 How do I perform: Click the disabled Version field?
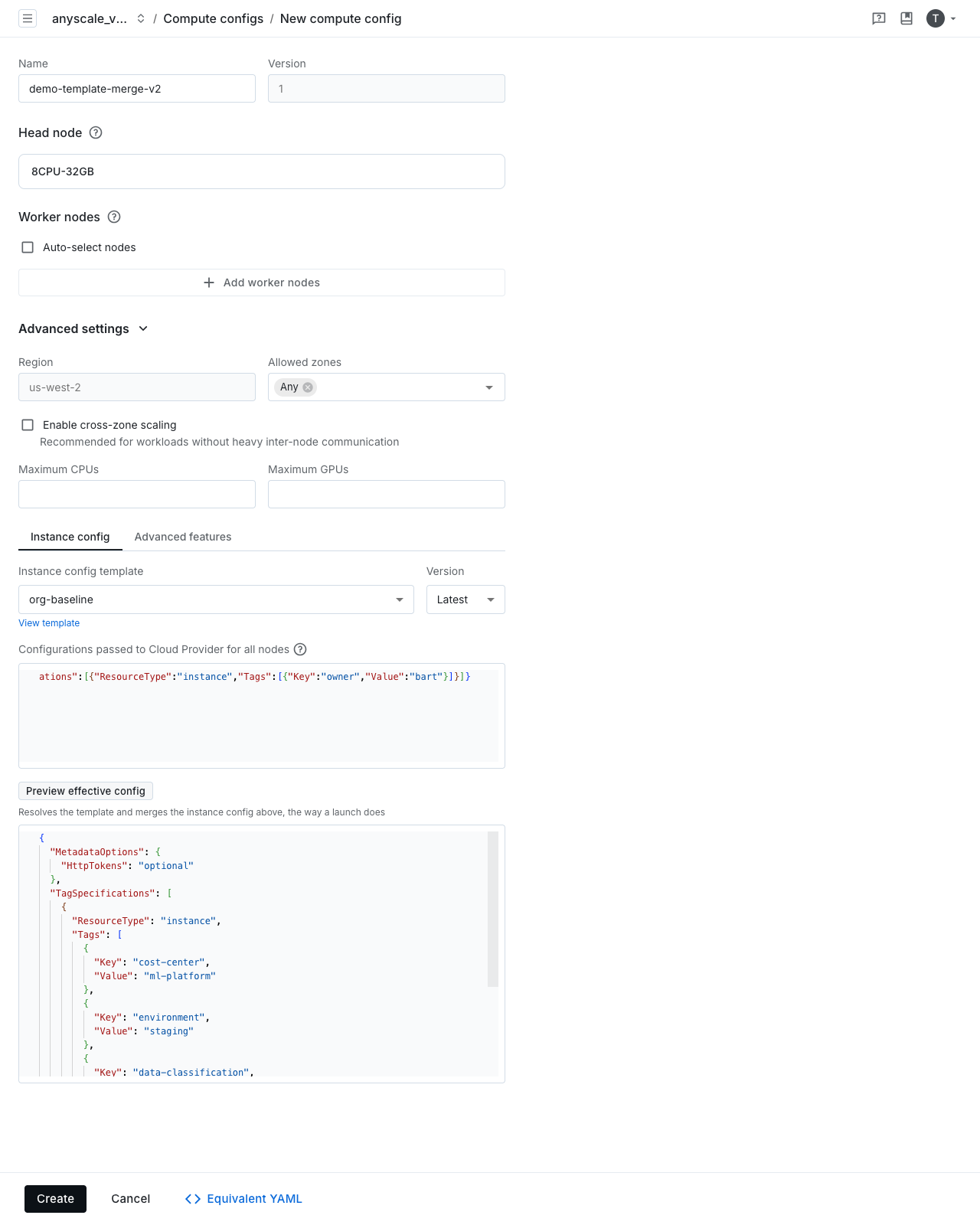click(x=387, y=88)
